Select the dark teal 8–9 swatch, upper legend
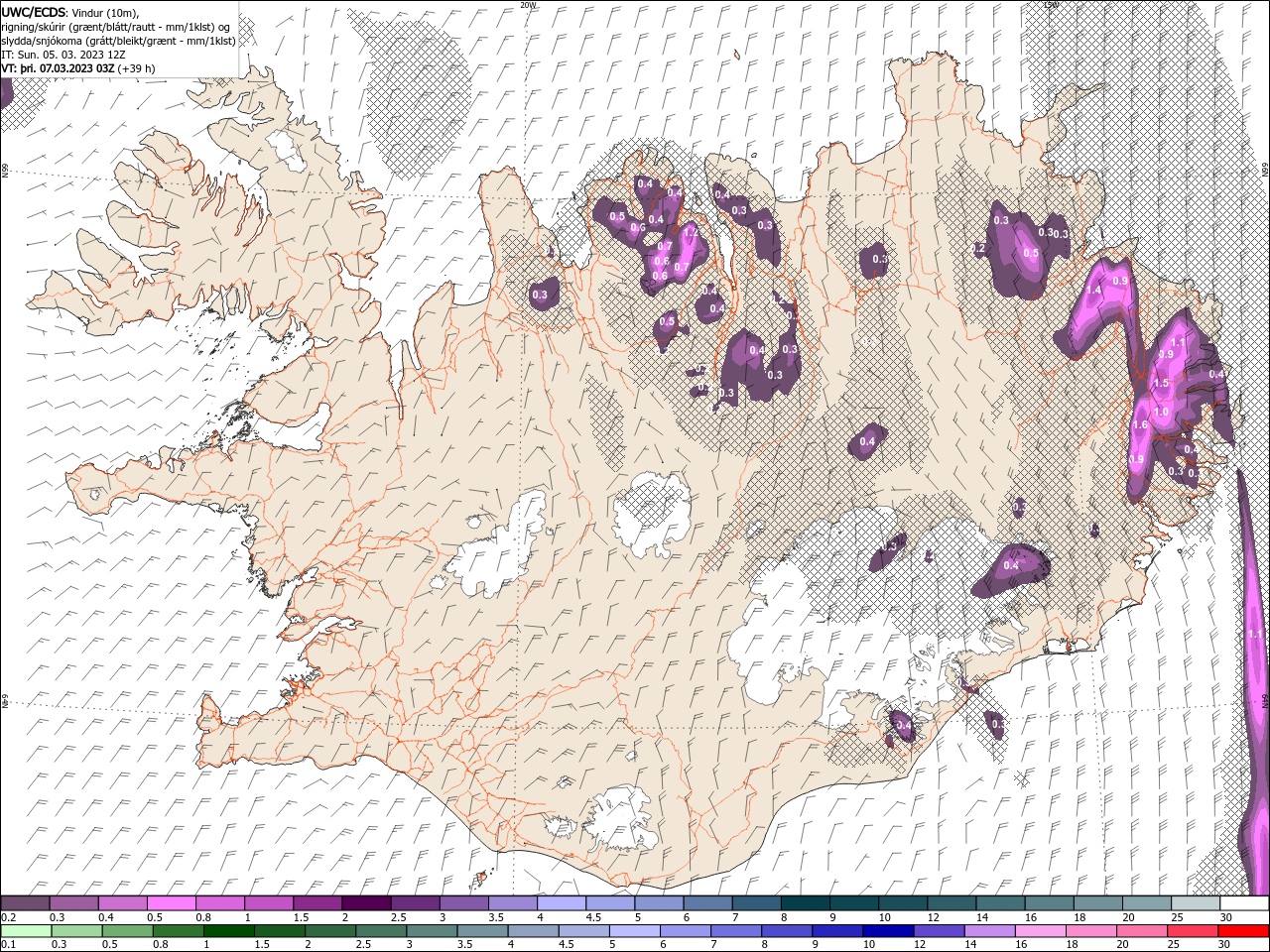1270x952 pixels. pyautogui.click(x=806, y=903)
